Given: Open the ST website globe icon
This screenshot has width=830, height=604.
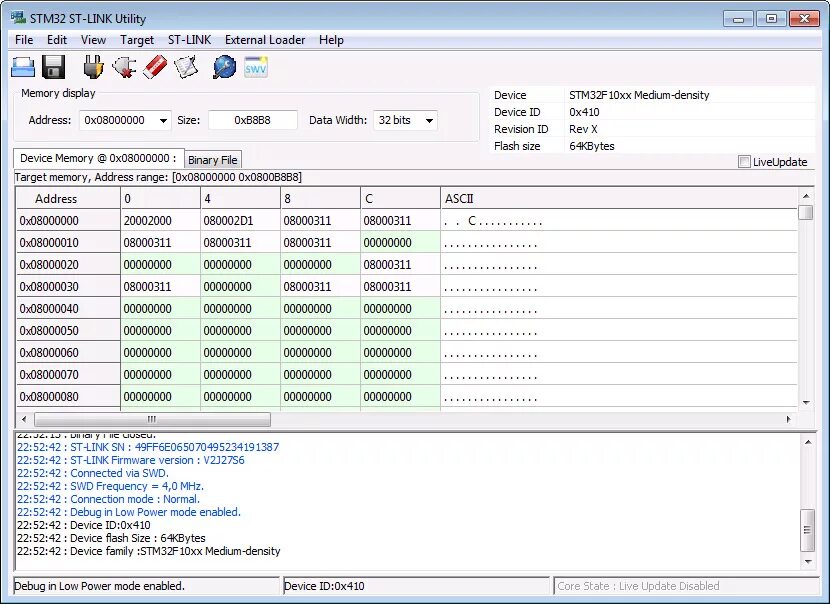Looking at the screenshot, I should [x=224, y=67].
